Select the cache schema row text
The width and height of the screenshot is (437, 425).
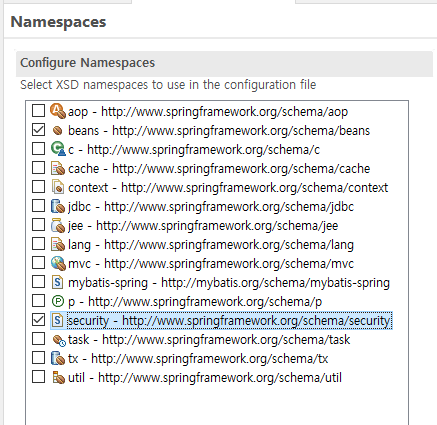219,168
